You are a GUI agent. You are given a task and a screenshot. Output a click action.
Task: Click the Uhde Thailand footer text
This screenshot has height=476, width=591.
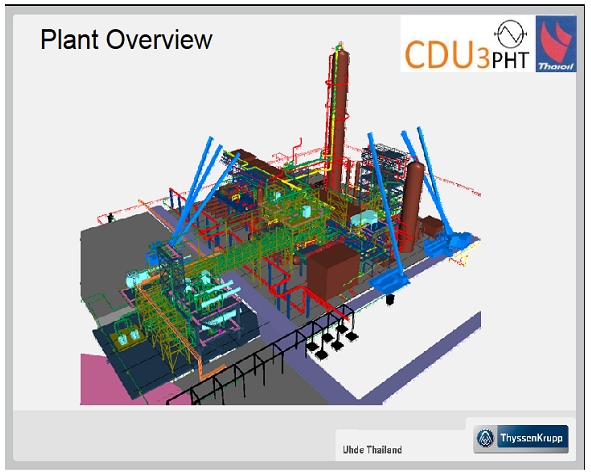click(x=372, y=450)
